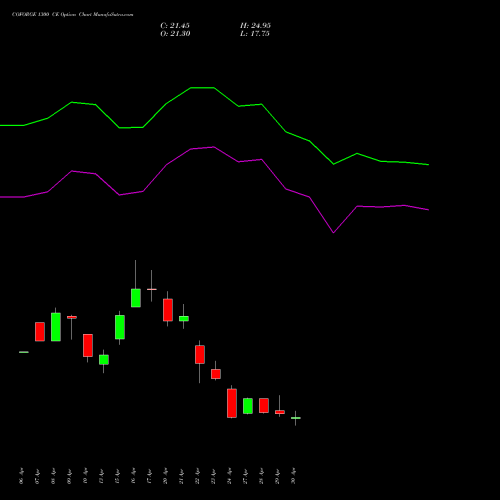Select the 17 Apr date label

point(149,476)
